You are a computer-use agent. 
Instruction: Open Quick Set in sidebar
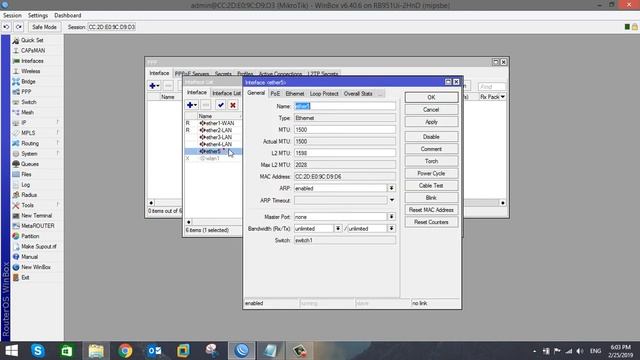32,40
